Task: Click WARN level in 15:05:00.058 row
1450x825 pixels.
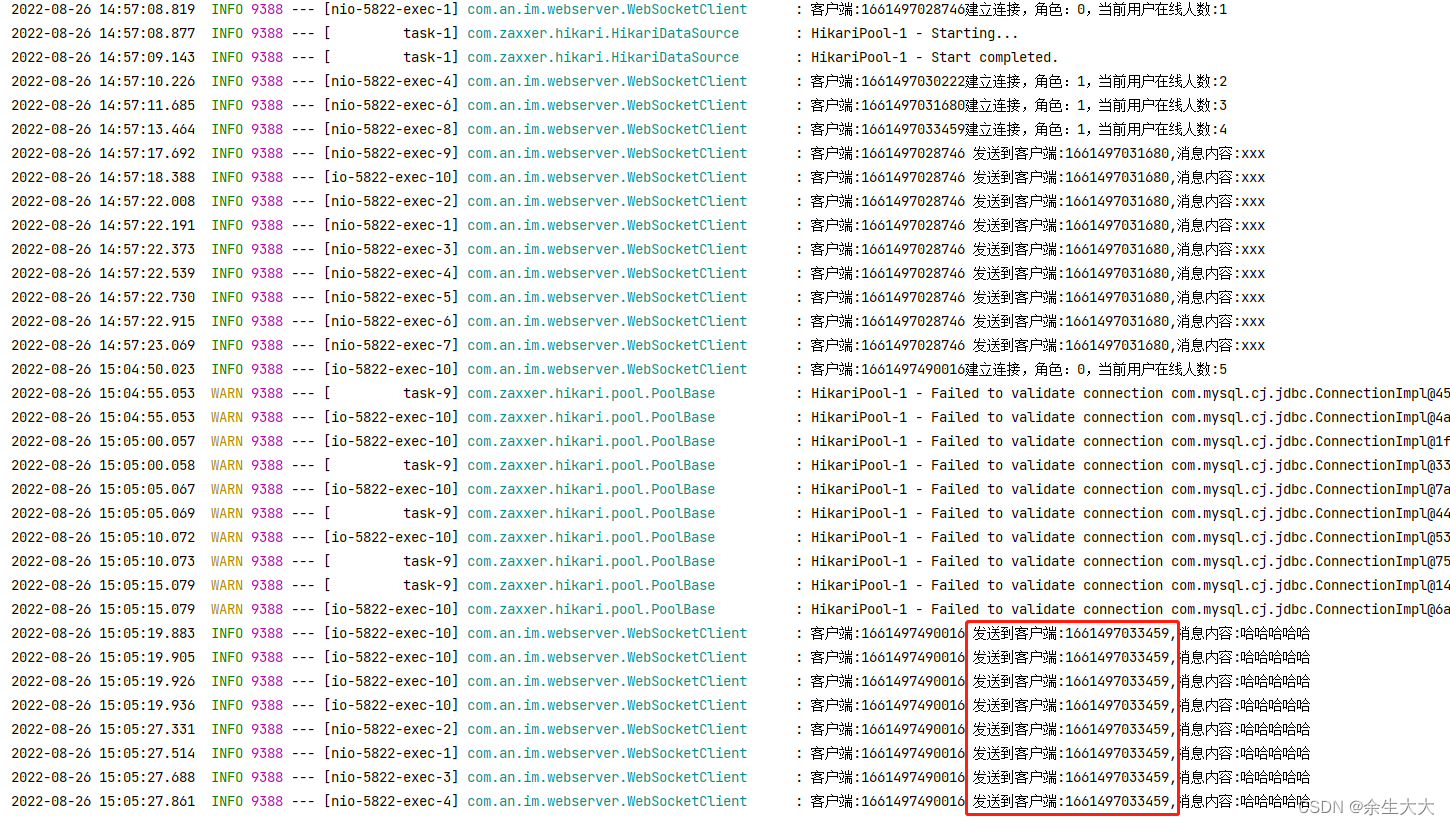Action: [227, 465]
